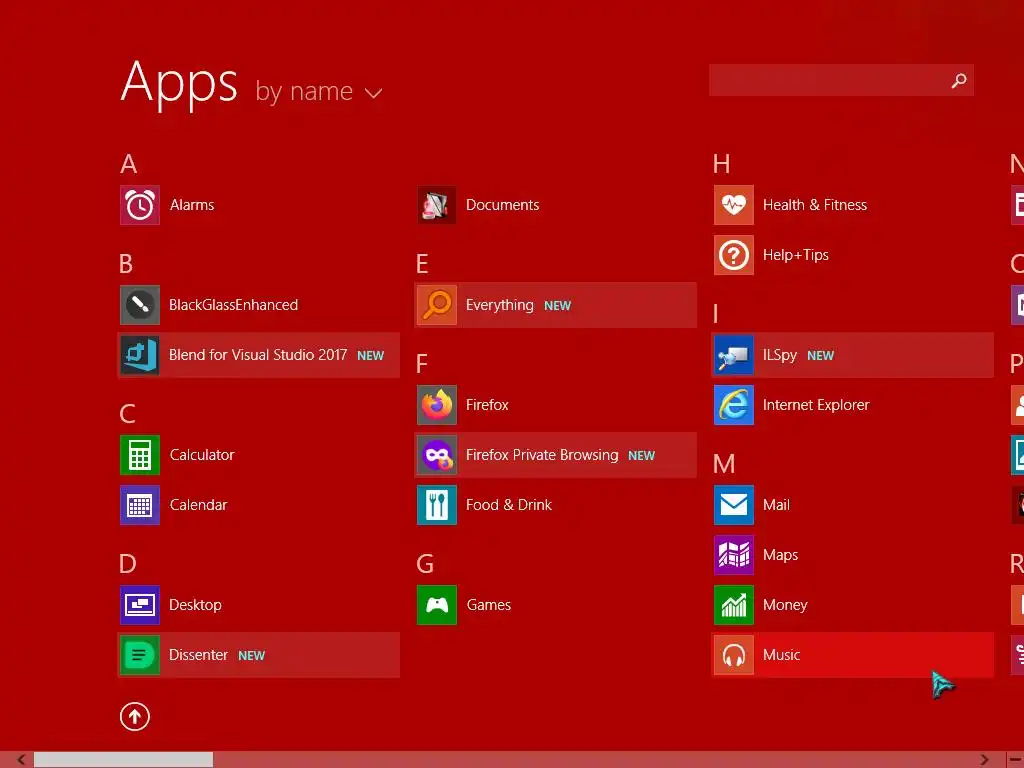
Task: Click the 'Games' label
Action: [488, 605]
